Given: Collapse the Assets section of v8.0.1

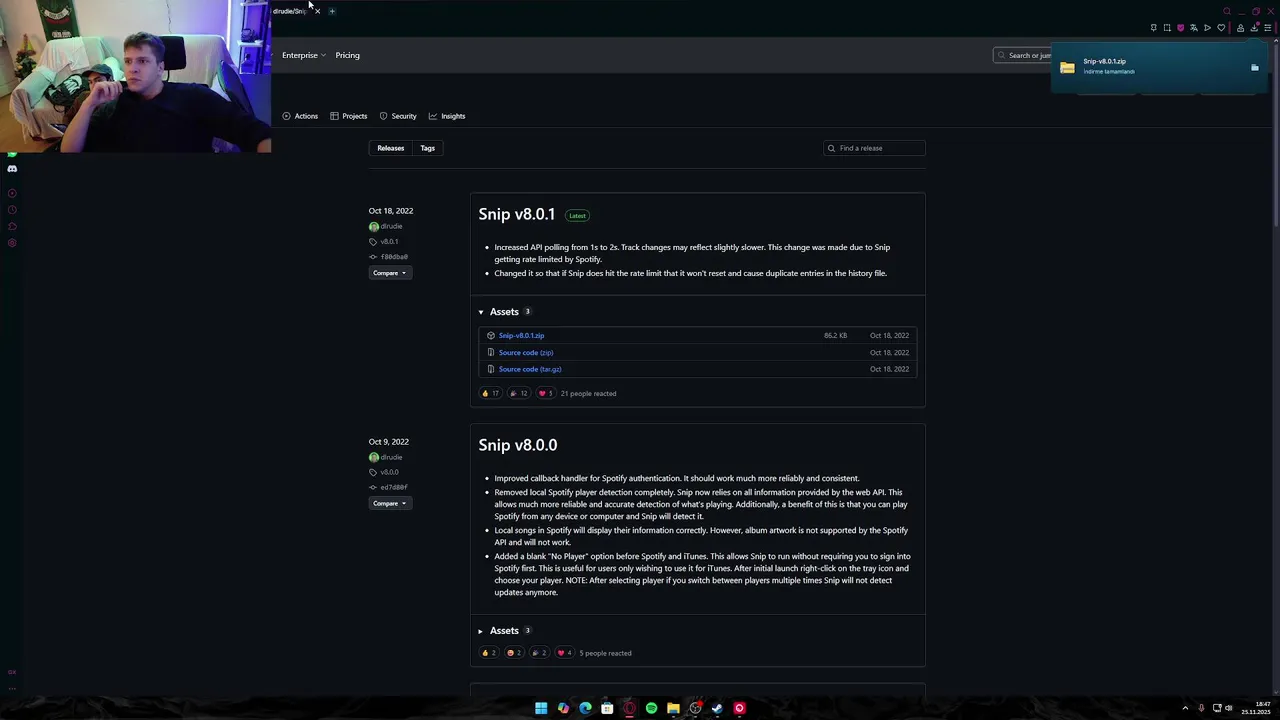Looking at the screenshot, I should [504, 312].
